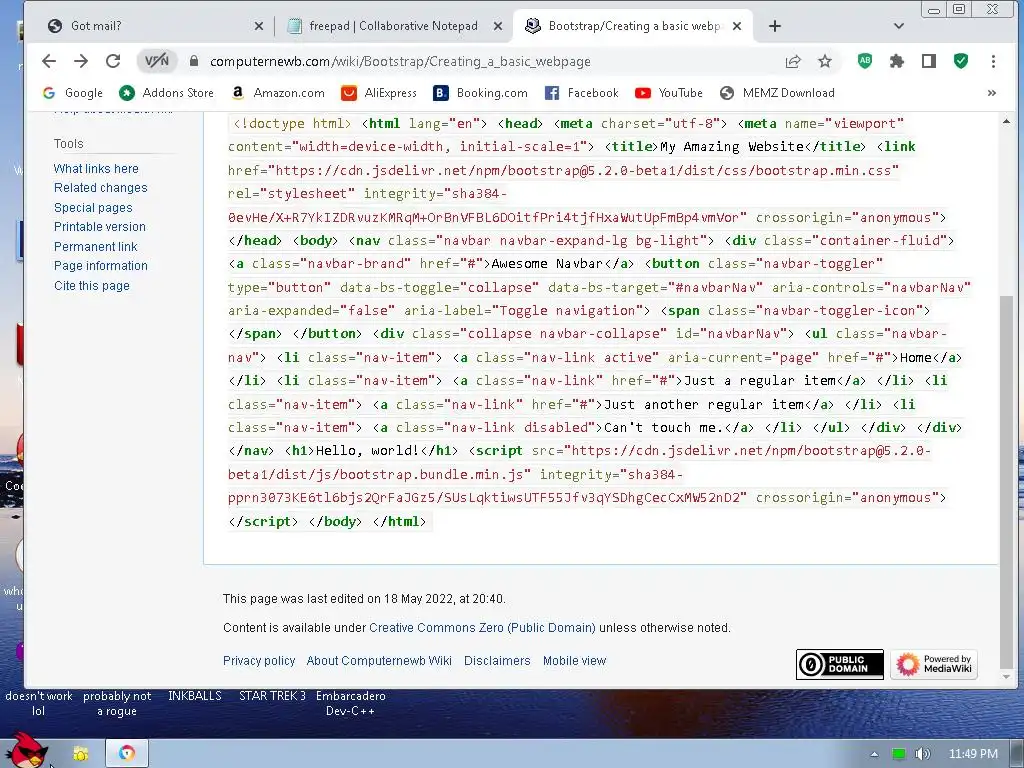Viewport: 1024px width, 768px height.
Task: Click the scrollbar up arrow
Action: tap(1006, 121)
